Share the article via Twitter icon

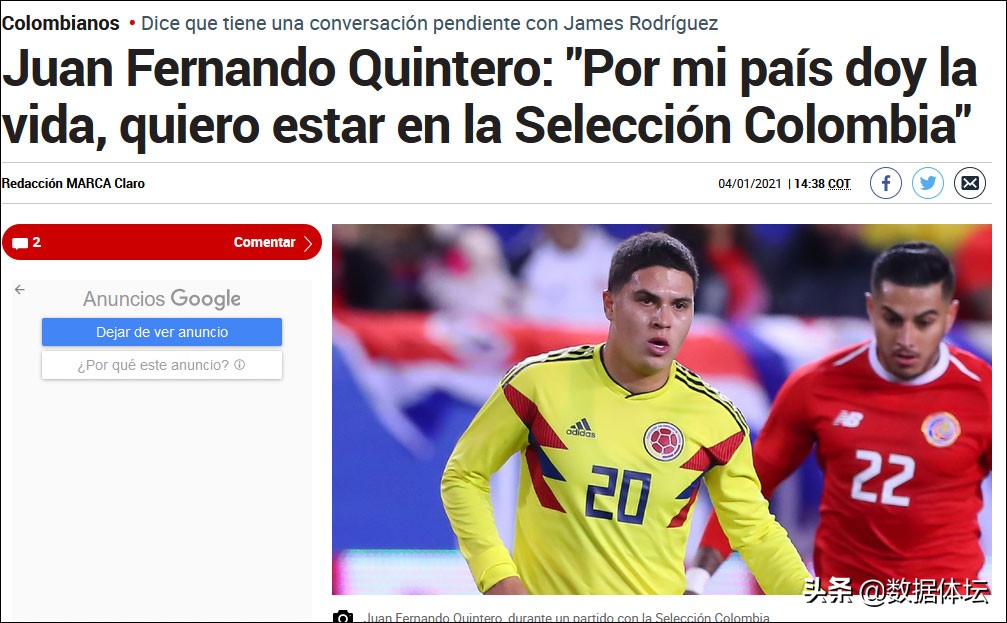click(x=927, y=183)
